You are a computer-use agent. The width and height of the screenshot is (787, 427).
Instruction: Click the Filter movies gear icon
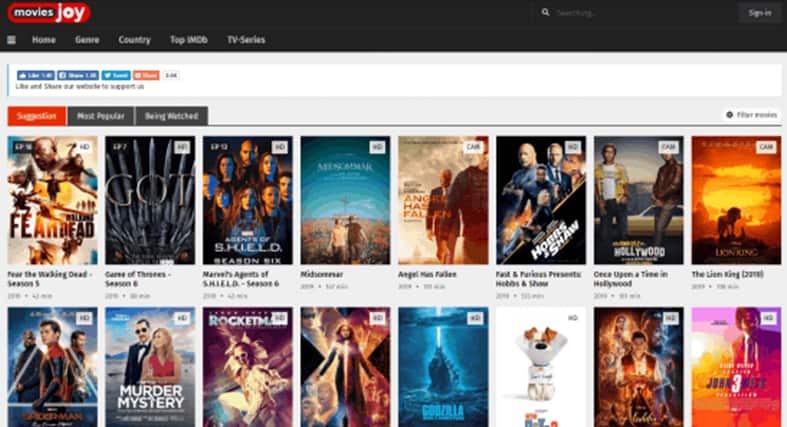(x=730, y=115)
